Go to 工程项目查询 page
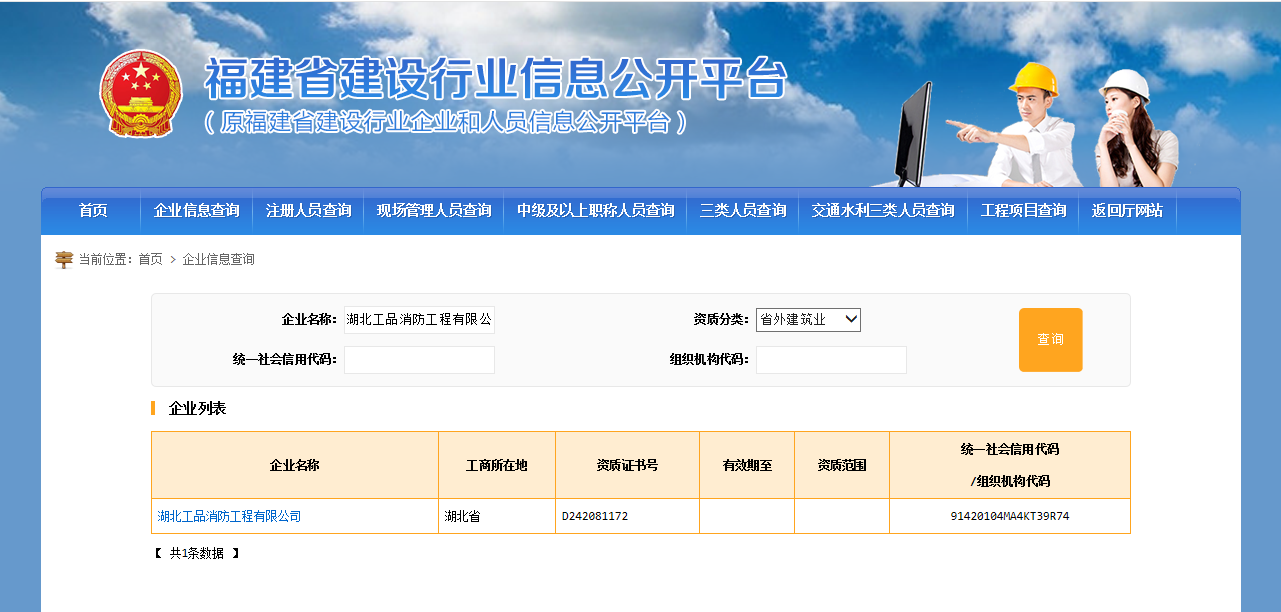Image resolution: width=1281 pixels, height=612 pixels. 1024,211
